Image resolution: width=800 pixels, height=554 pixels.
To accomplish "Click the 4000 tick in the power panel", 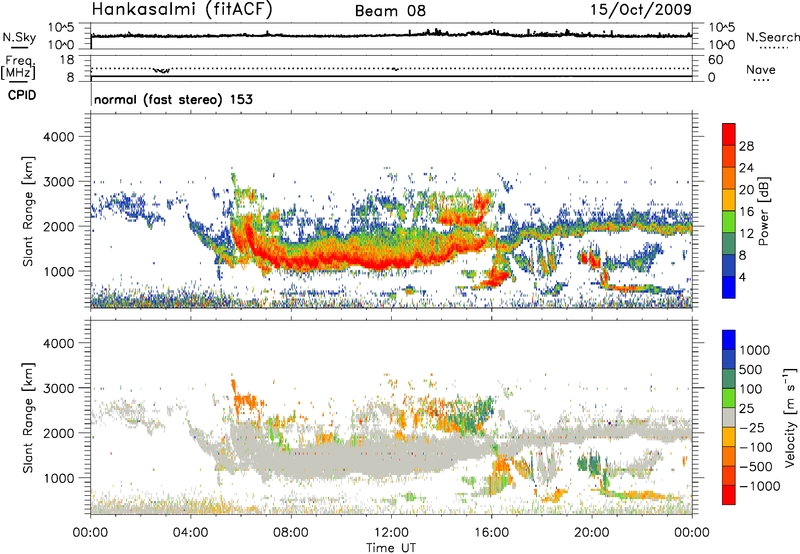I will click(58, 137).
